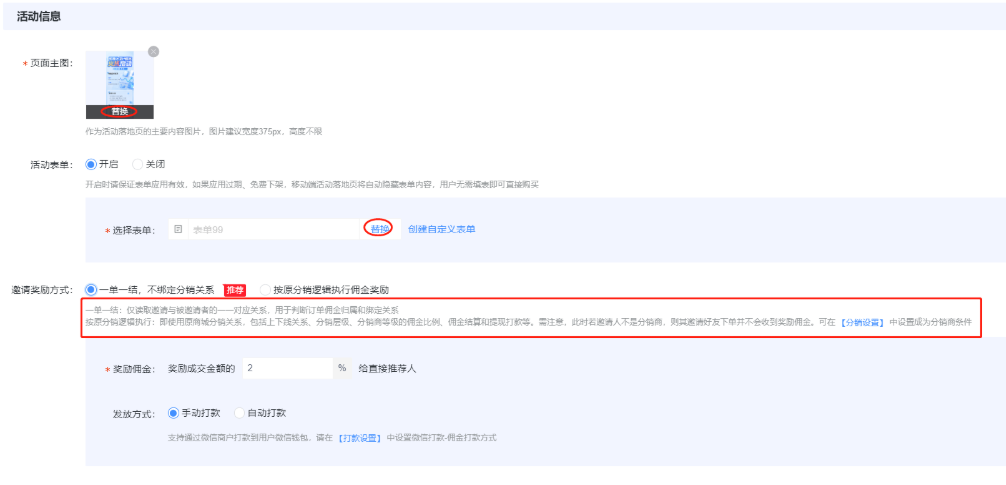Remove the page main image with X icon
Viewport: 1006px width, 485px height.
click(153, 52)
